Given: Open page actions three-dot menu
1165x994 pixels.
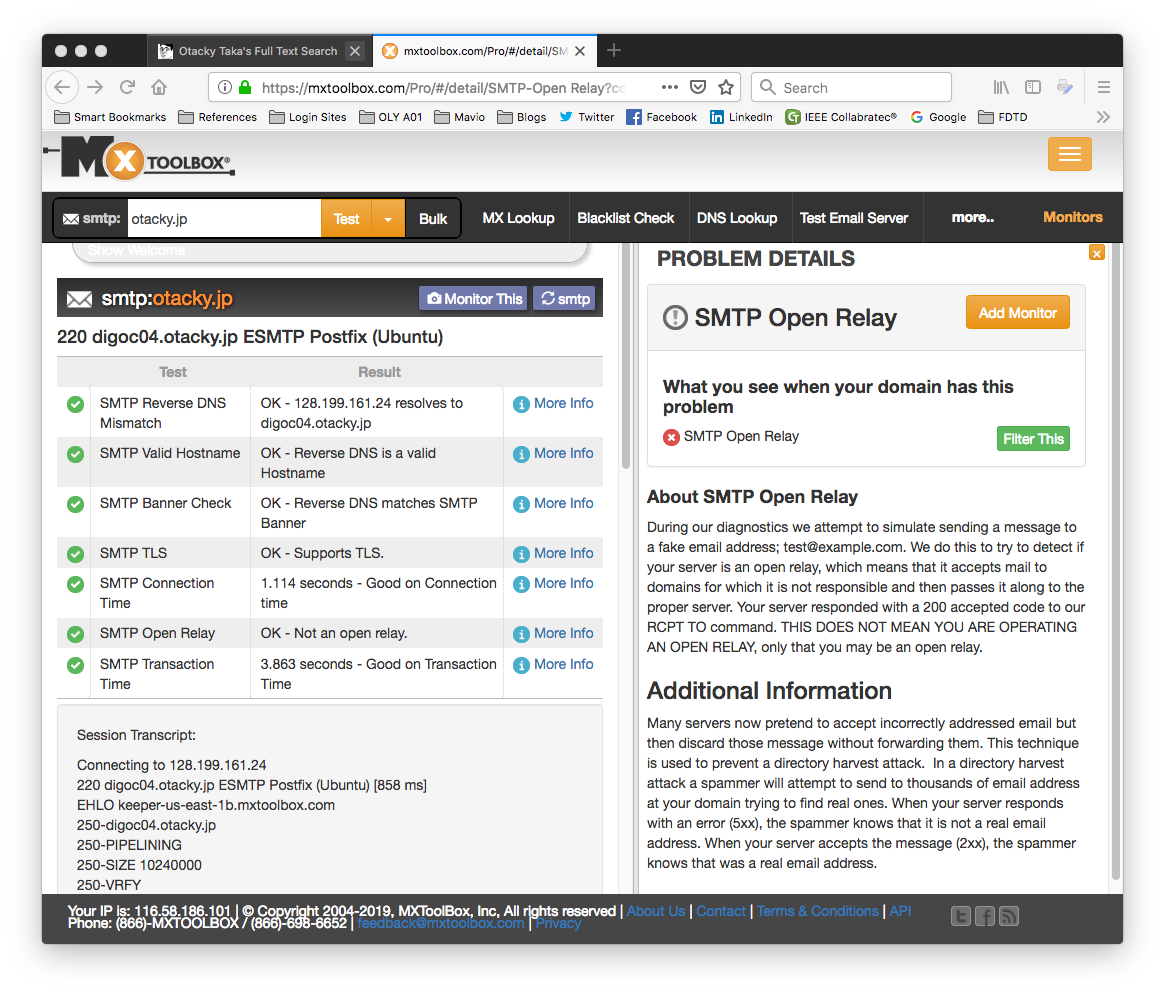Looking at the screenshot, I should coord(669,88).
